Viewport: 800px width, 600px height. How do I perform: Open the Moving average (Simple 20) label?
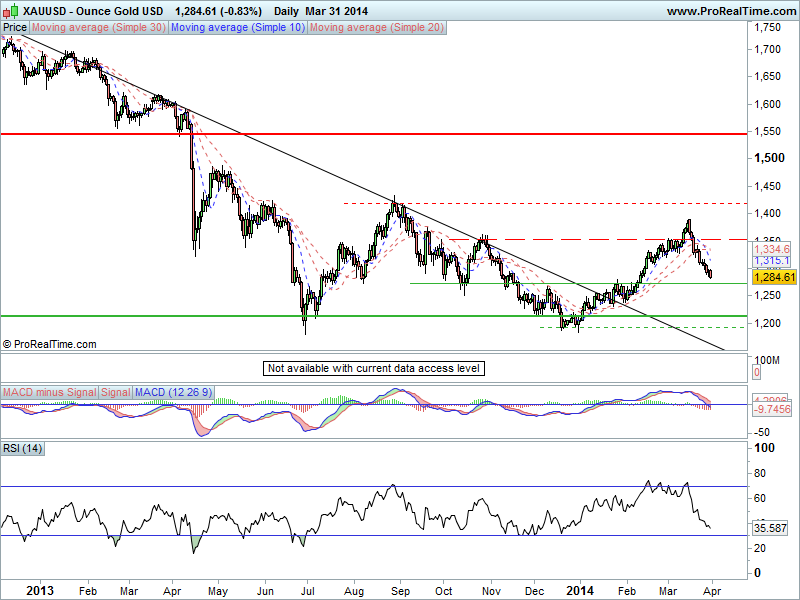pyautogui.click(x=377, y=28)
